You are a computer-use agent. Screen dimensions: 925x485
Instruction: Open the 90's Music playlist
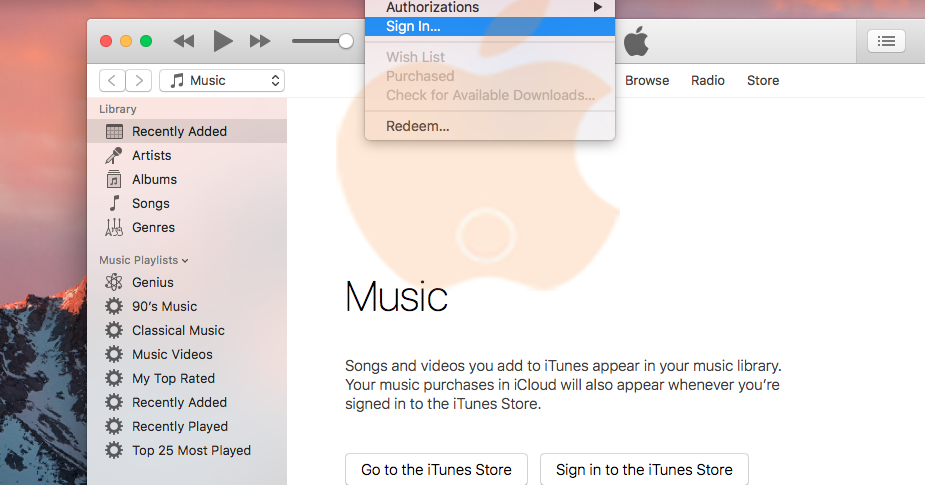pyautogui.click(x=187, y=306)
